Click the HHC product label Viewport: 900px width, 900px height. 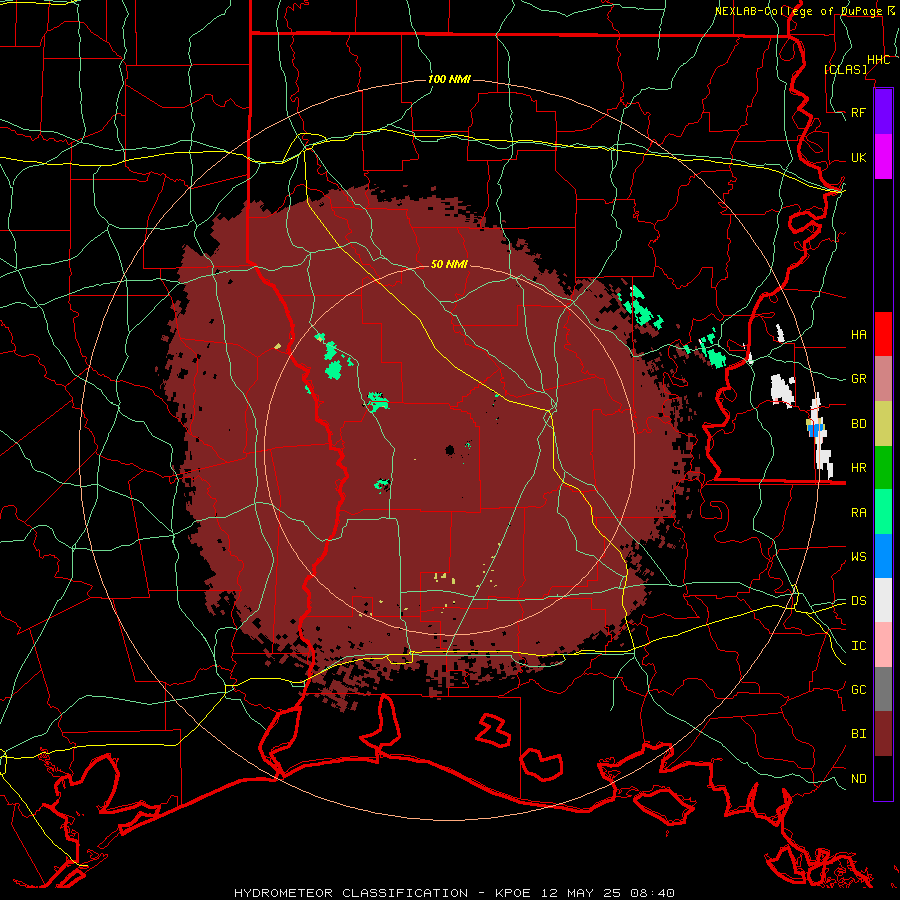pyautogui.click(x=879, y=60)
